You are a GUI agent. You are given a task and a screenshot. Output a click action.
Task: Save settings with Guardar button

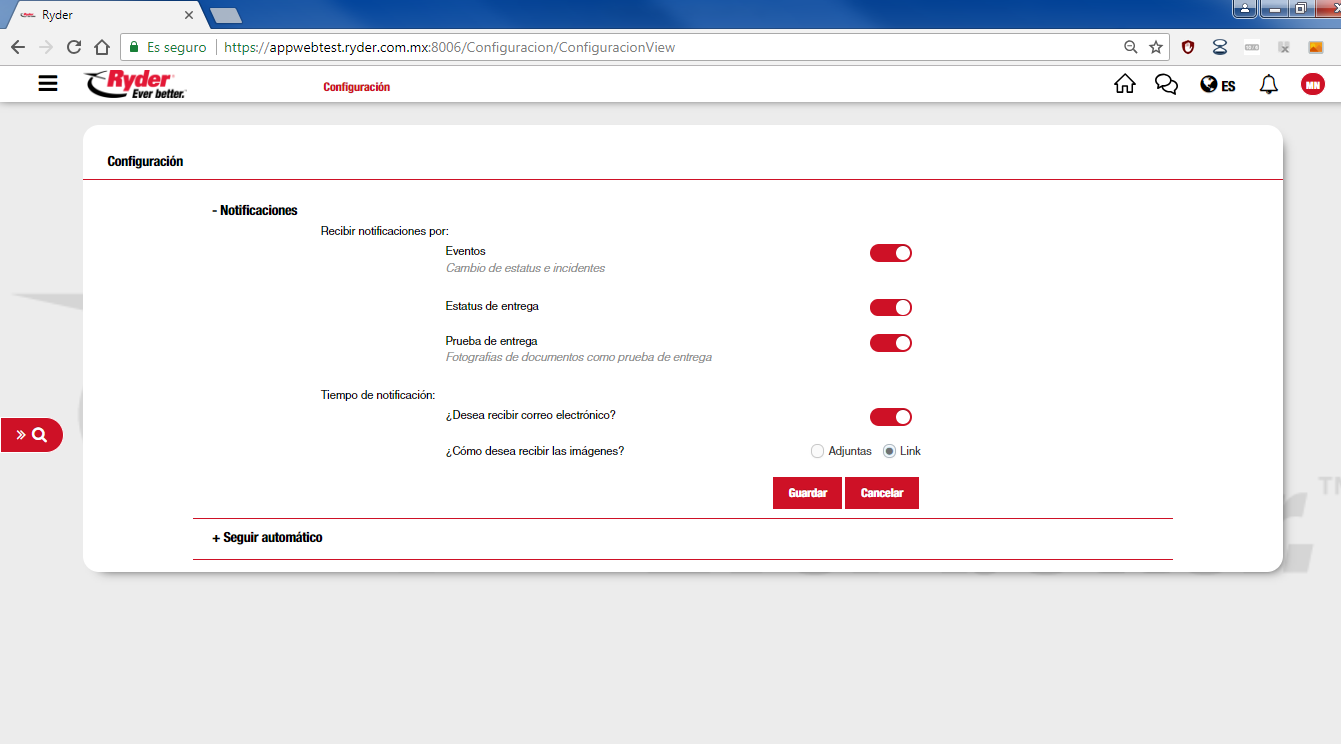pos(807,493)
